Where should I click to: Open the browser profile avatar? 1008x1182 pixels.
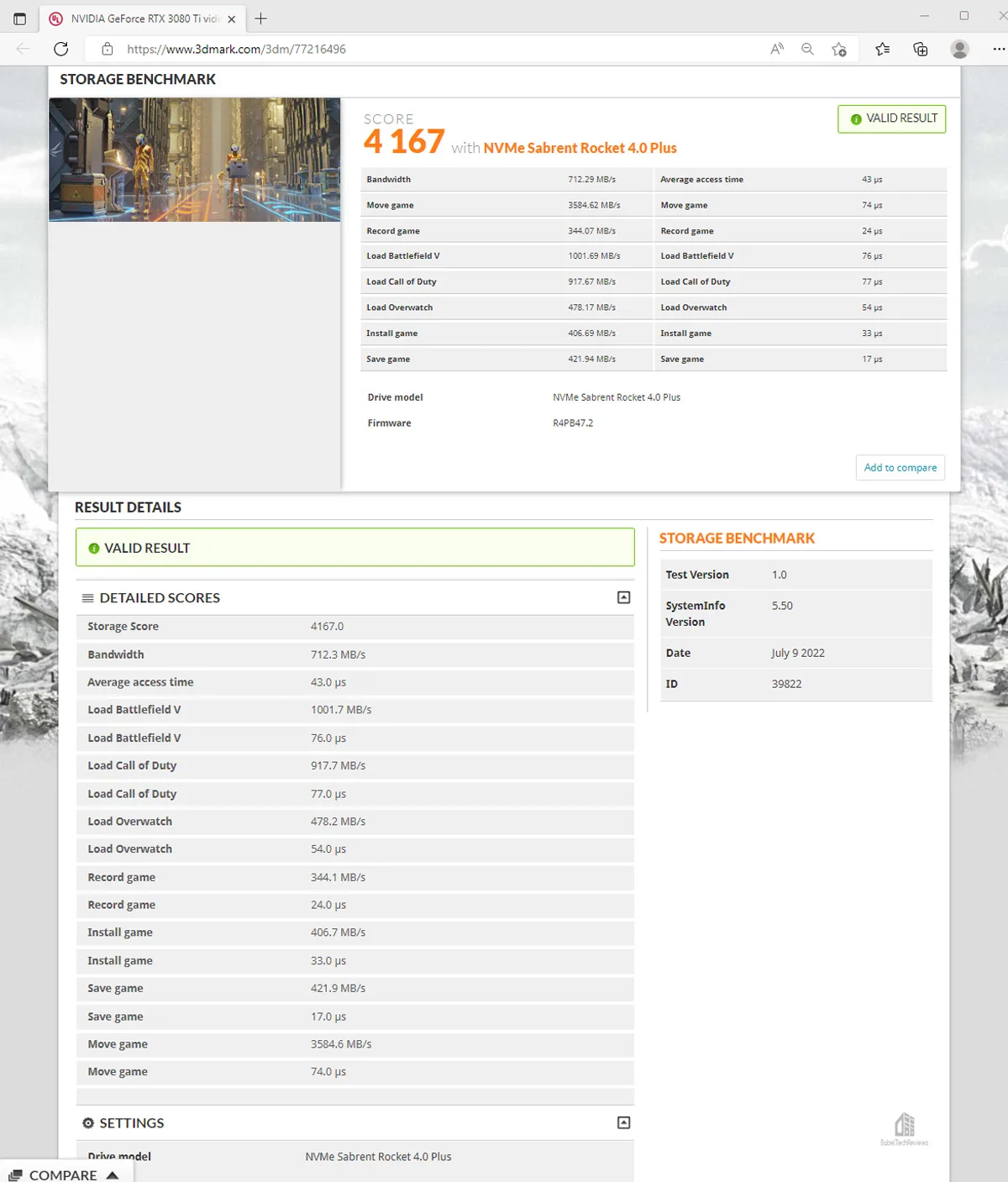959,49
